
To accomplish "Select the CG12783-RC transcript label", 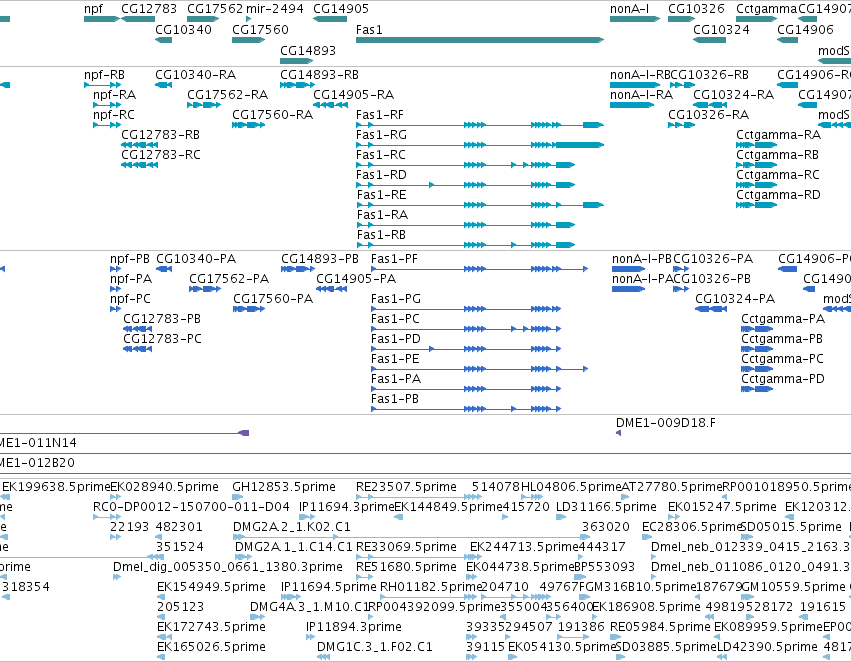I will [161, 155].
